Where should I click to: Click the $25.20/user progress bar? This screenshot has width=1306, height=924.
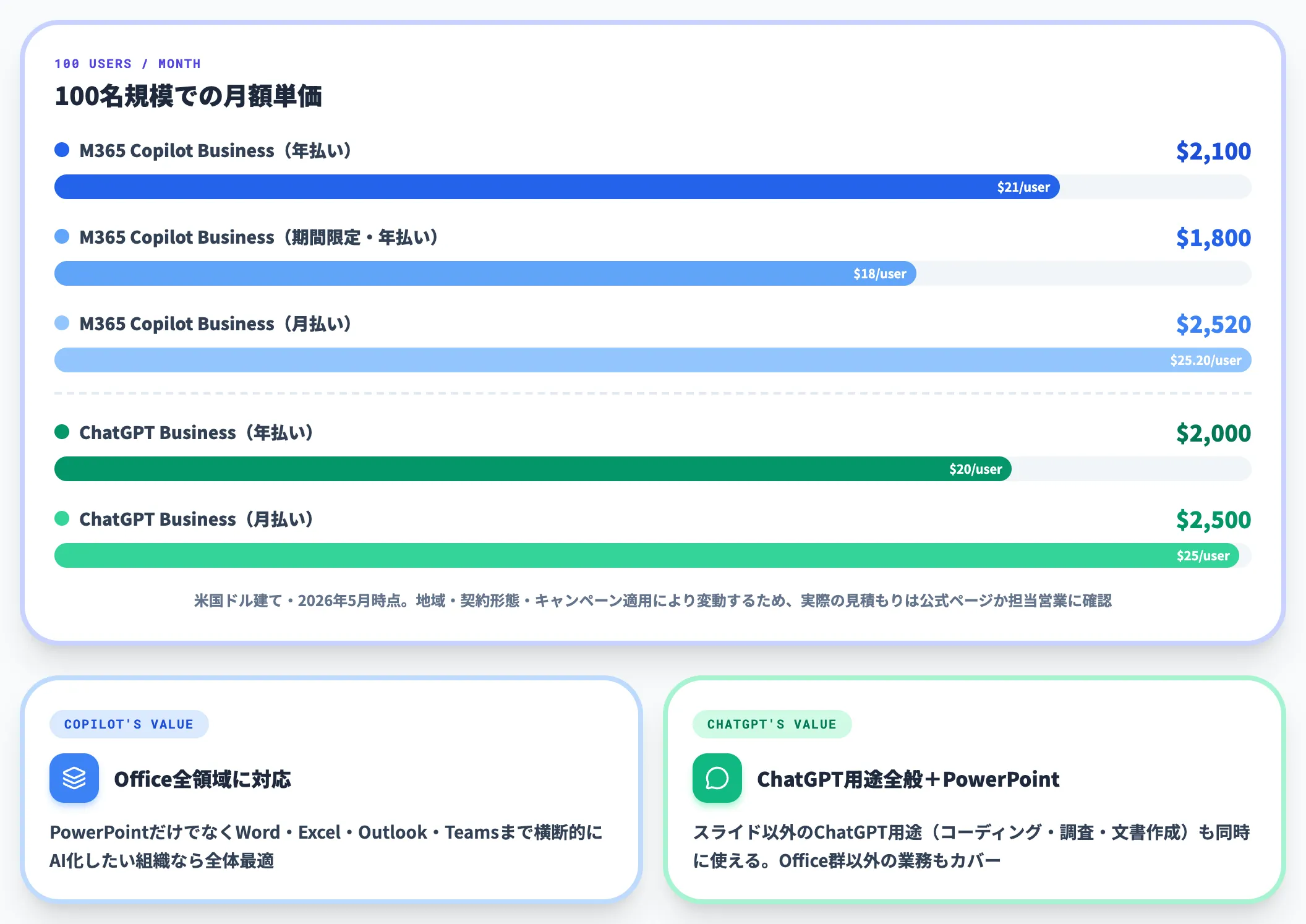click(x=653, y=360)
